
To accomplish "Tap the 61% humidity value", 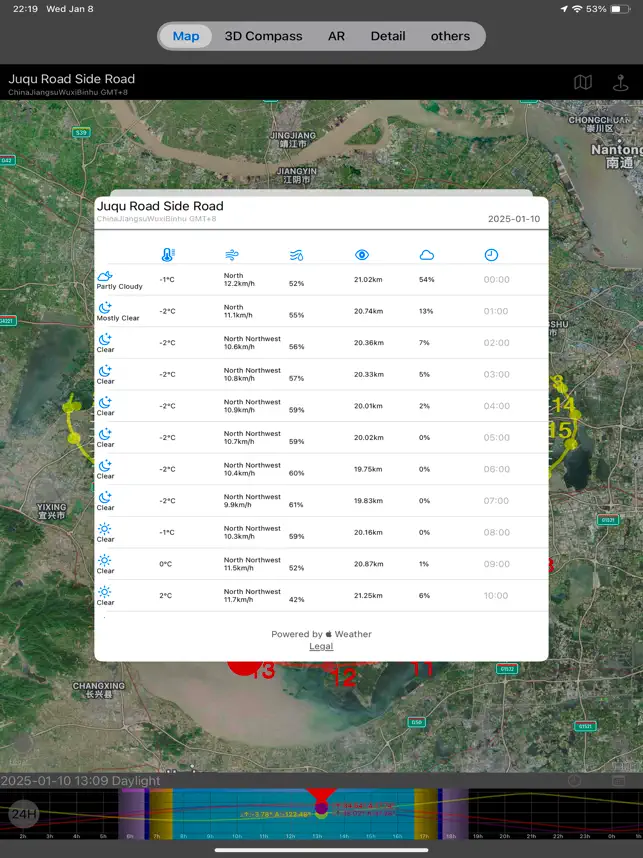I will point(296,505).
